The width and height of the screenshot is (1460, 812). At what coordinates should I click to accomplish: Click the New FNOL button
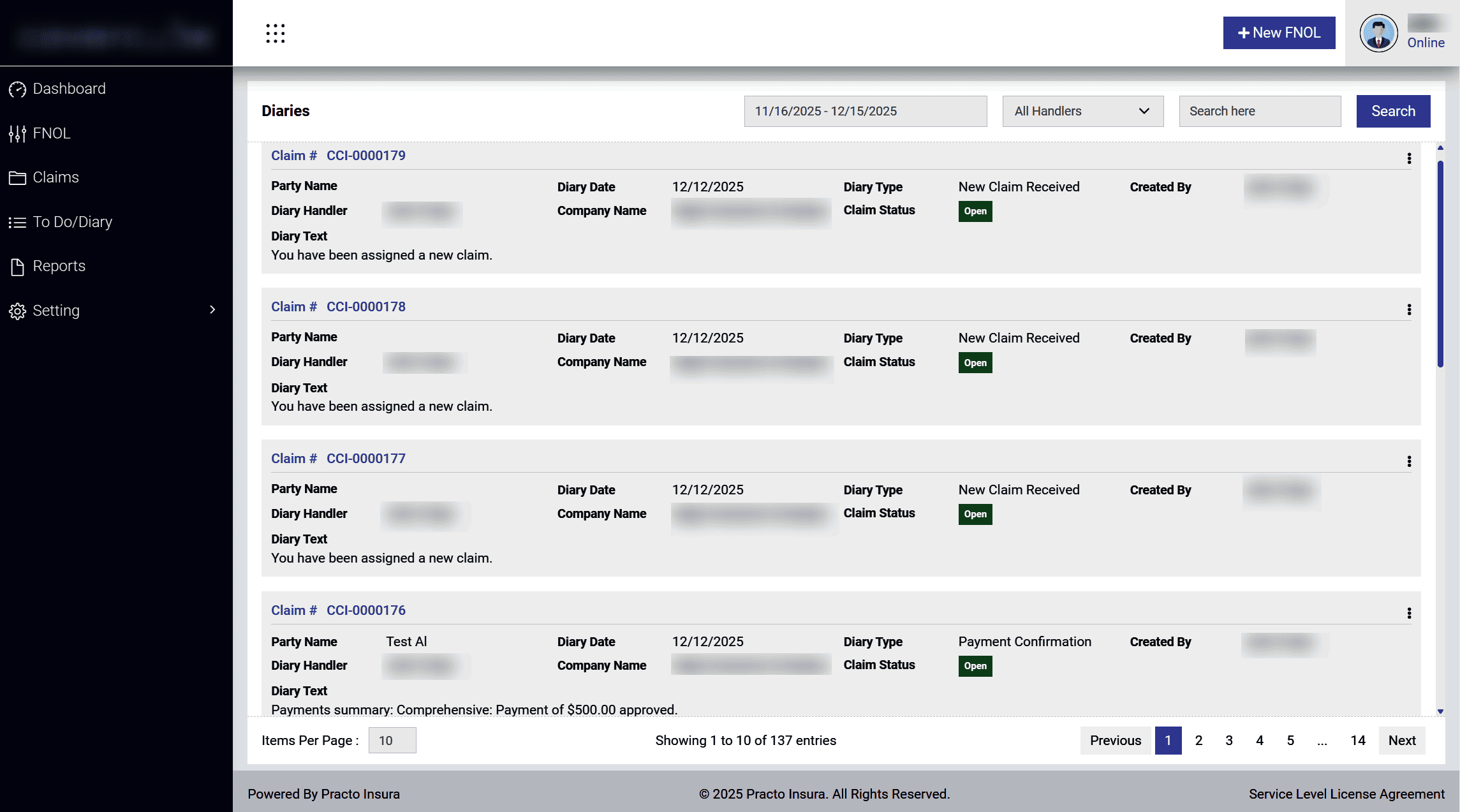(1278, 33)
